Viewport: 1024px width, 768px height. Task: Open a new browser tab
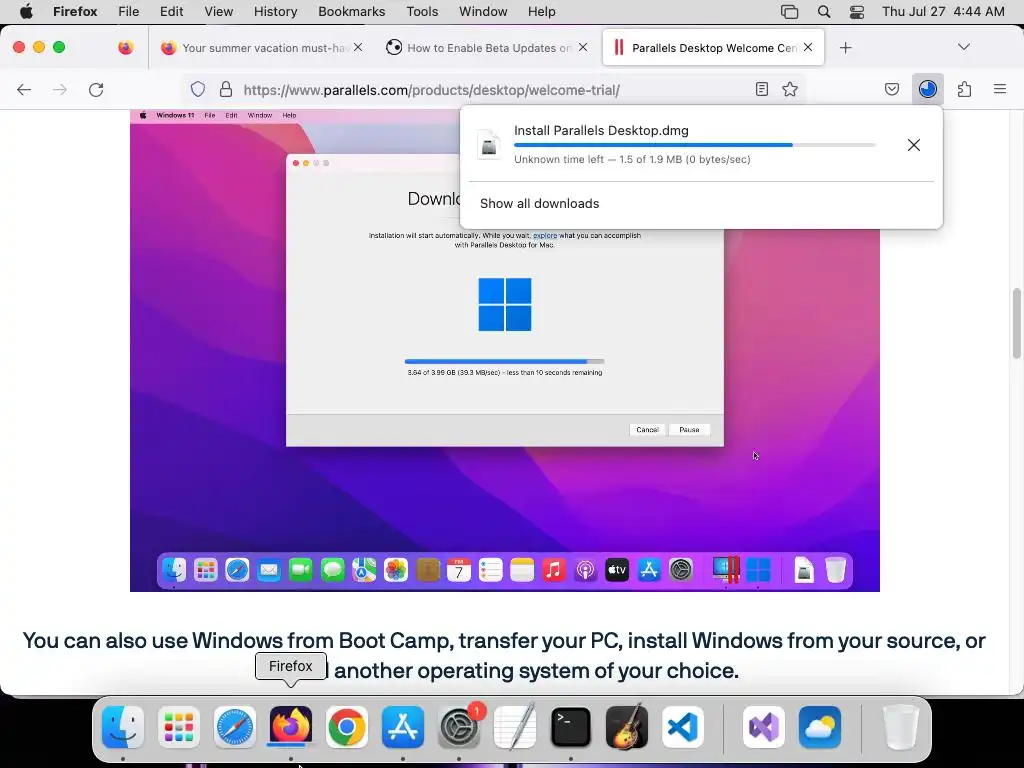(846, 48)
